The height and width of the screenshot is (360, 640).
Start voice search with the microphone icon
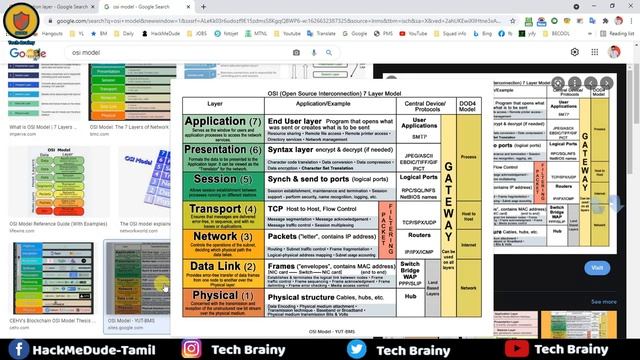(x=314, y=53)
